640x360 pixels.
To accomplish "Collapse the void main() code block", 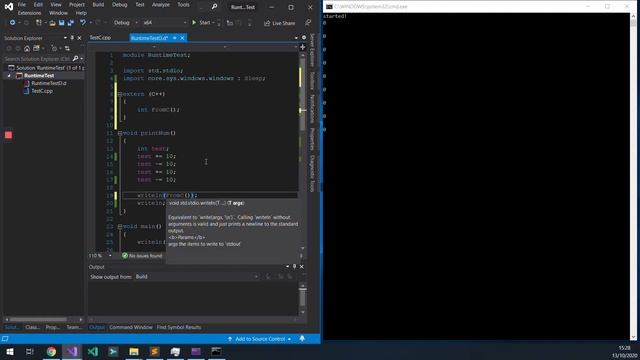I will [x=120, y=227].
